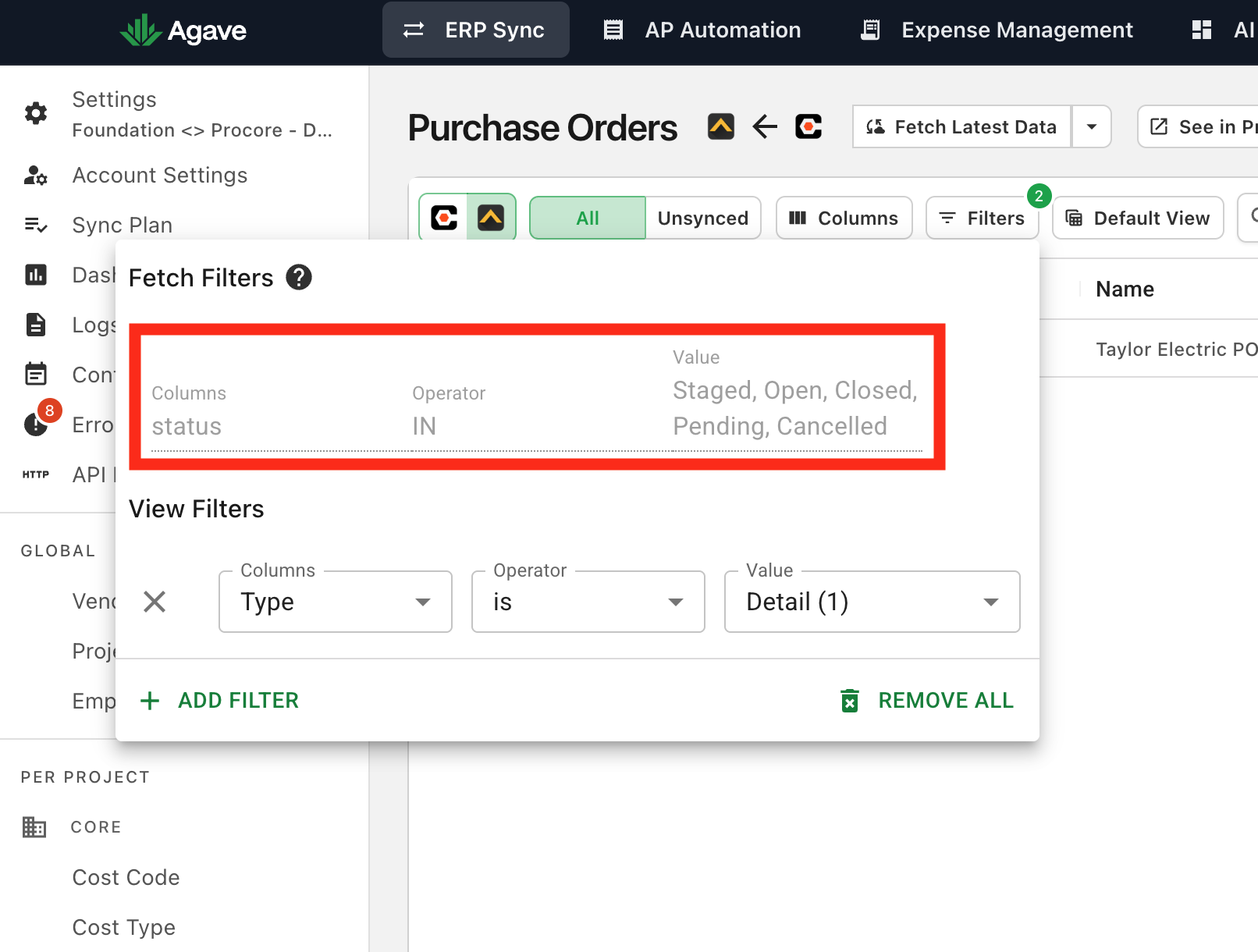
Task: Open Account Settings person-gear icon
Action: (36, 175)
